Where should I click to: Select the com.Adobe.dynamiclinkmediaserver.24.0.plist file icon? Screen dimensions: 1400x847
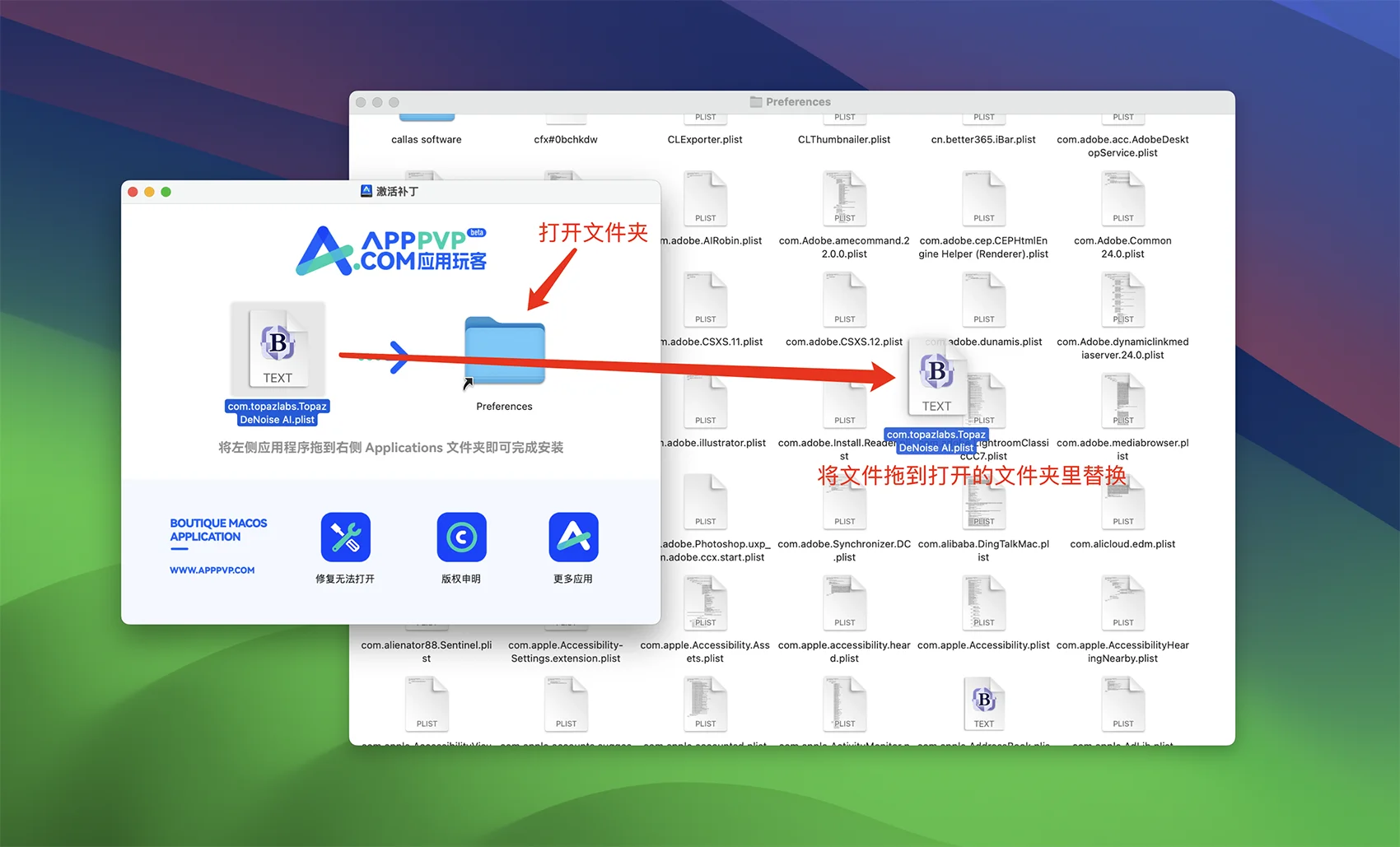coord(1122,299)
